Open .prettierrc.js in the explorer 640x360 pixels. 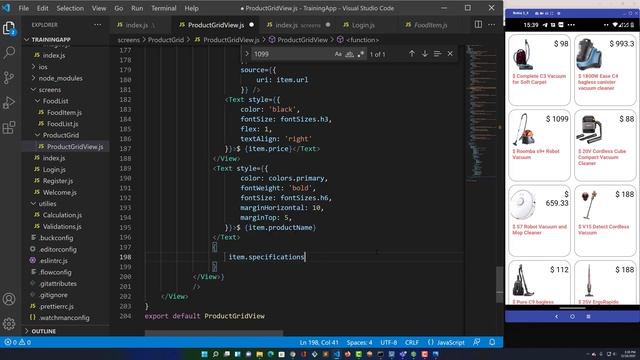click(x=56, y=306)
